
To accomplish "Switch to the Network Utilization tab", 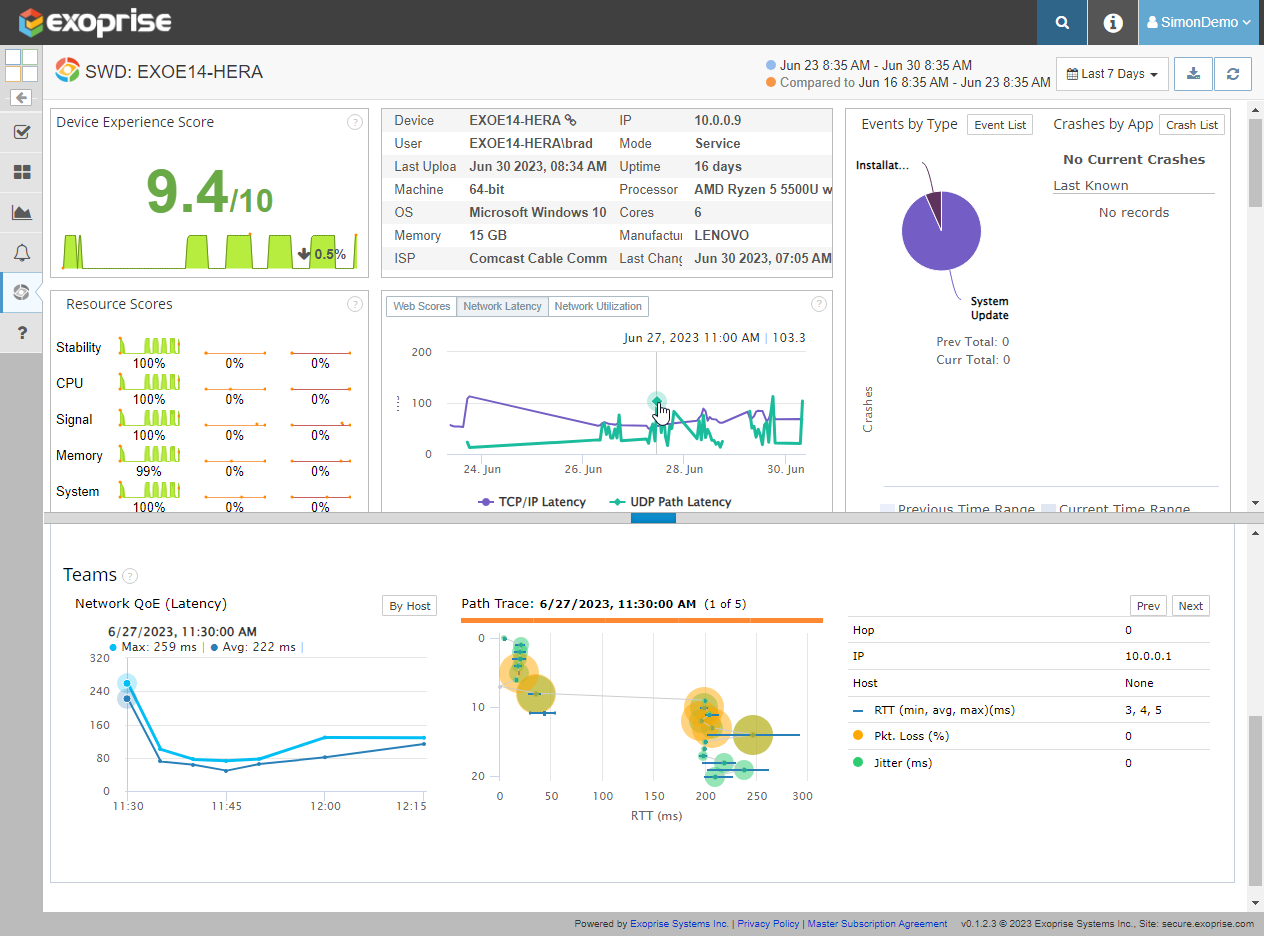I will coord(598,306).
